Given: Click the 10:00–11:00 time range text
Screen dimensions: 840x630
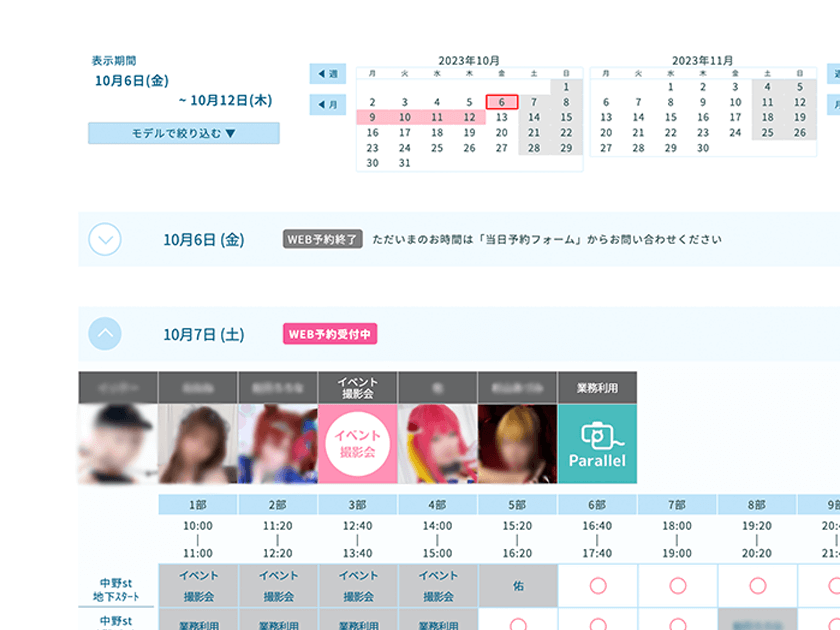Looking at the screenshot, I should pyautogui.click(x=198, y=539).
